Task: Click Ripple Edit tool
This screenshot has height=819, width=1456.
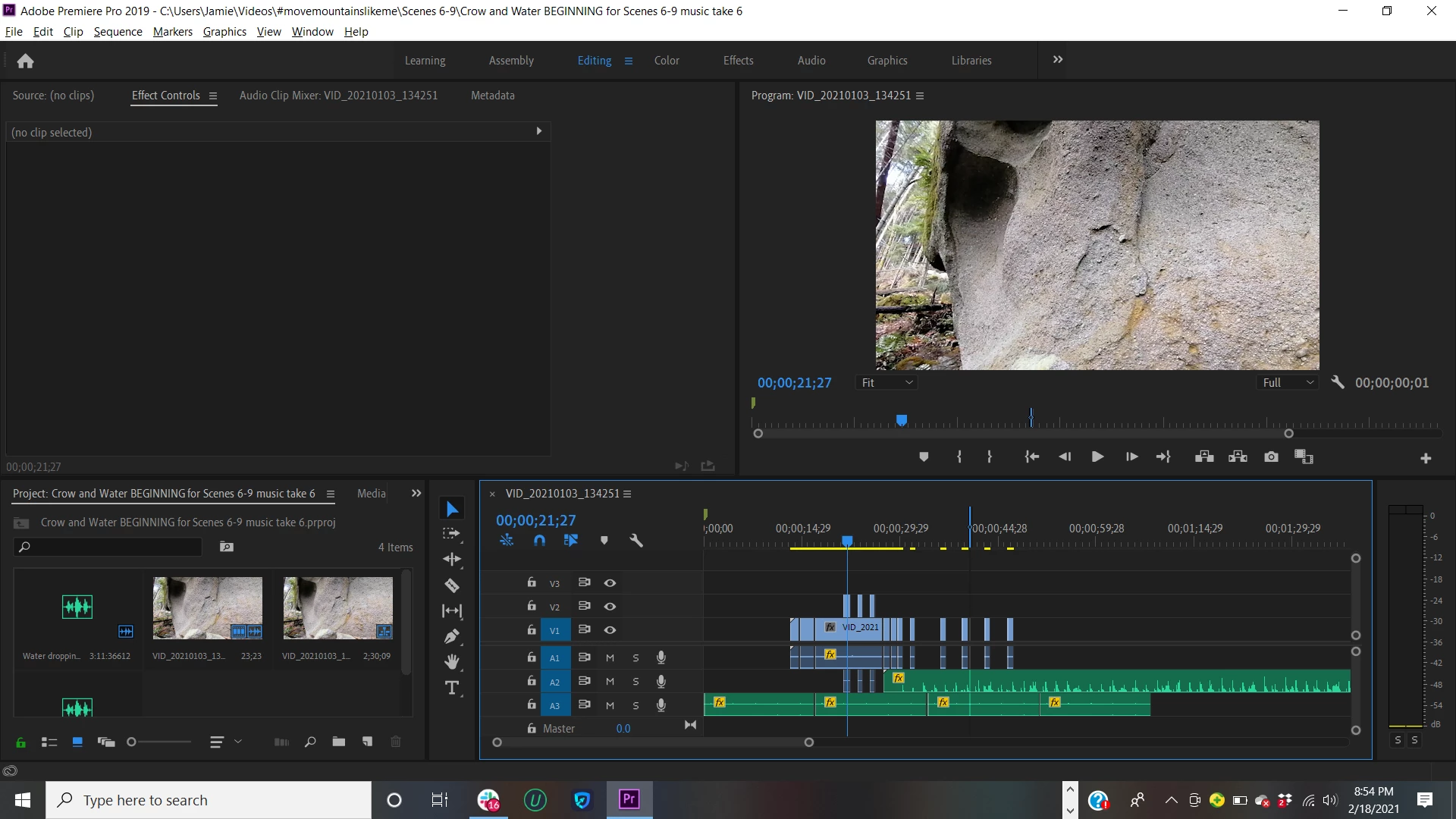Action: pyautogui.click(x=452, y=559)
